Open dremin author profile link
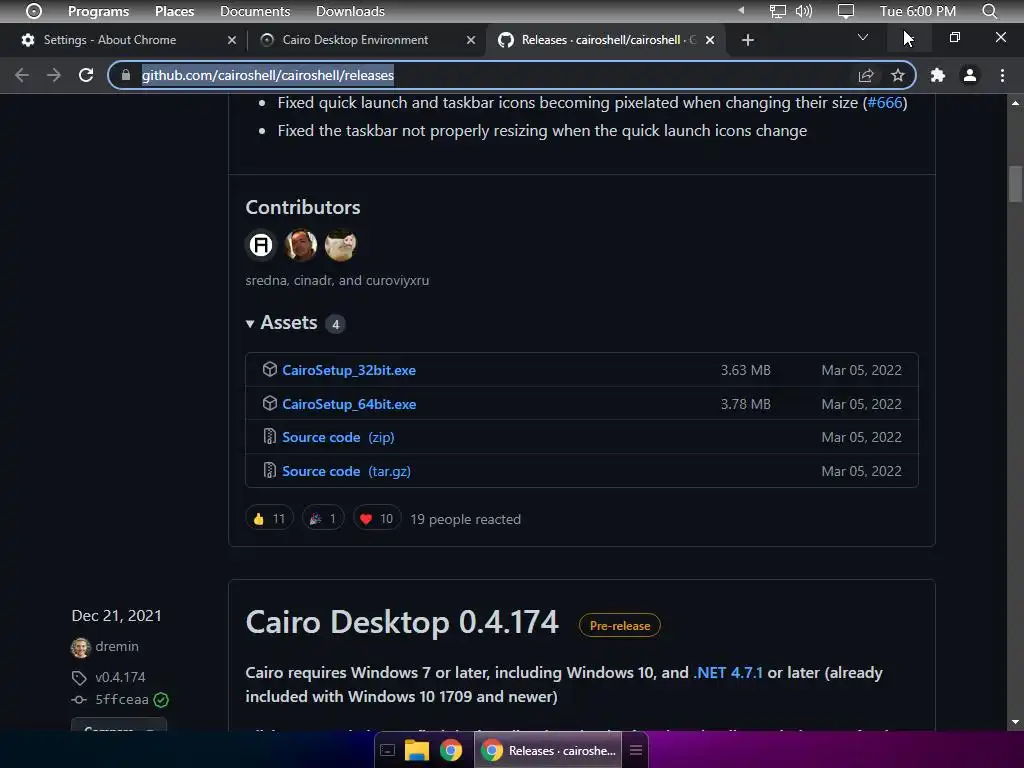This screenshot has height=768, width=1024. tap(117, 647)
